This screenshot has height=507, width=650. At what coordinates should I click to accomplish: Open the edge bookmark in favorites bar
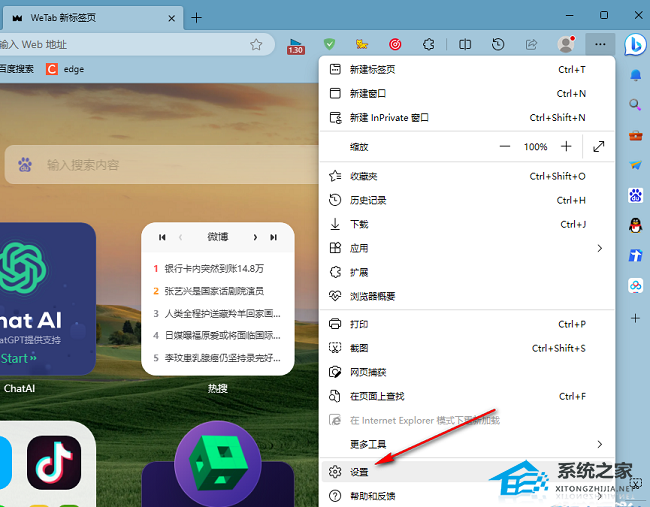click(x=65, y=69)
